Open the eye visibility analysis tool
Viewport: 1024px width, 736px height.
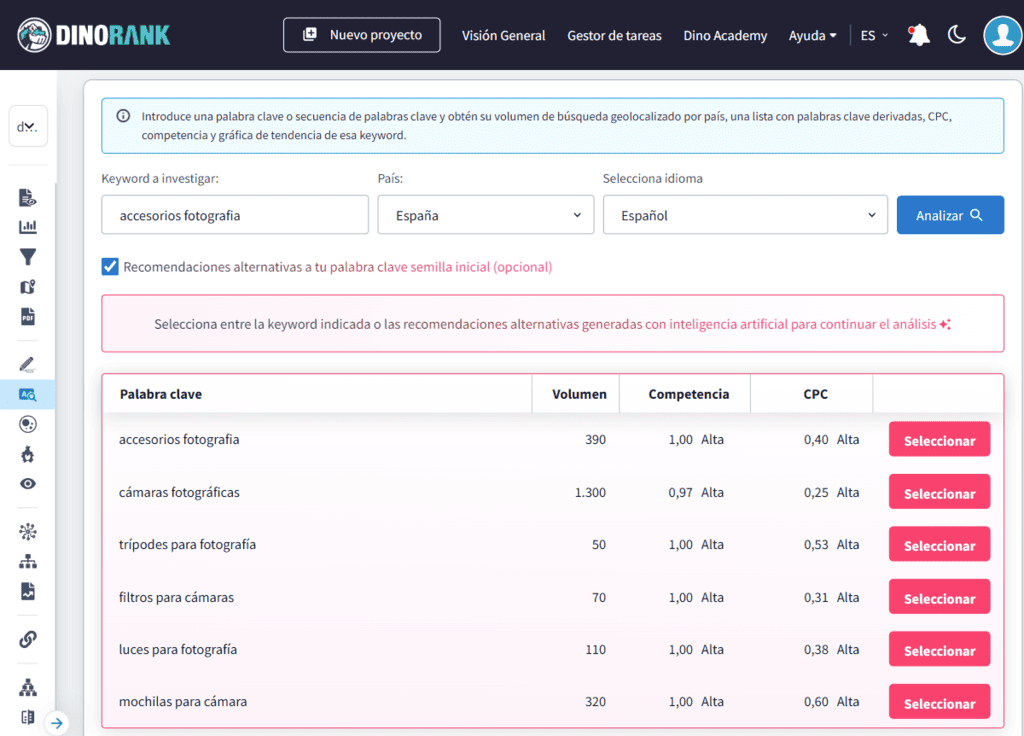[x=28, y=483]
